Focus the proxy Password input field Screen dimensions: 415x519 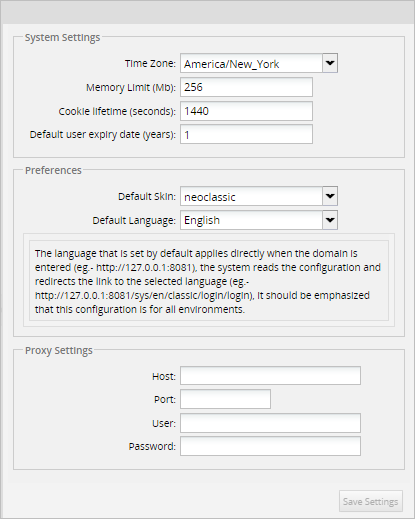[270, 446]
